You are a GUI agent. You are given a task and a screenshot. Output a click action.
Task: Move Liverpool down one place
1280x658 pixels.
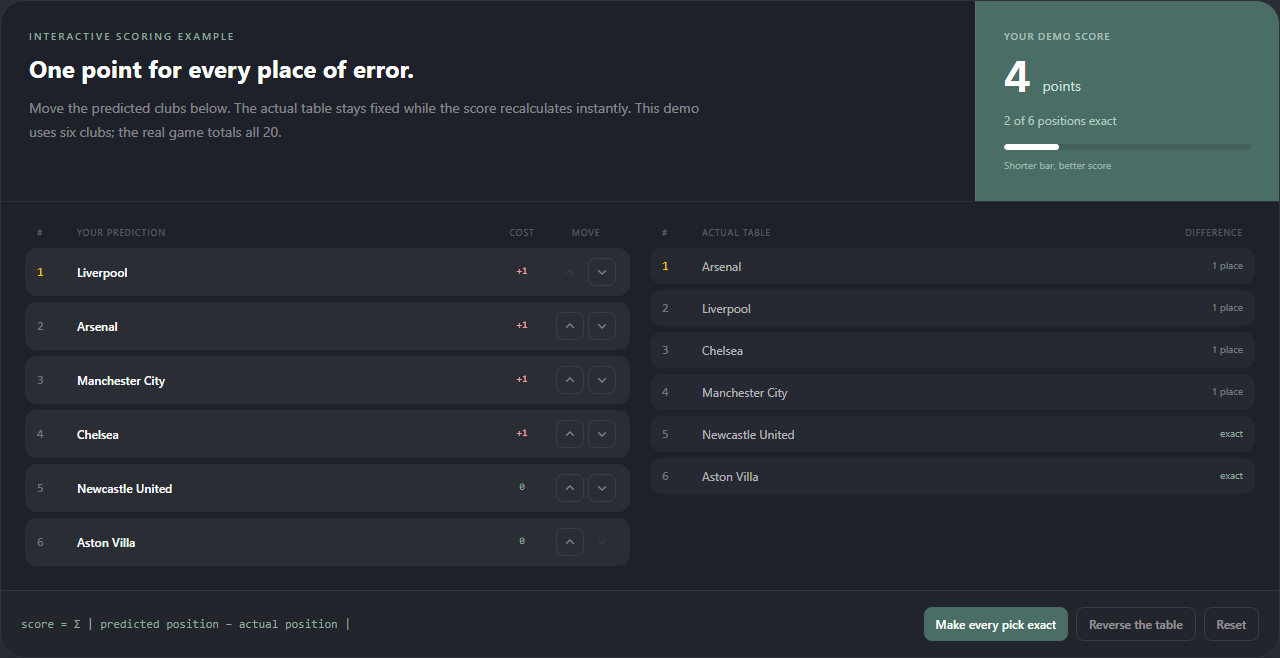[601, 272]
